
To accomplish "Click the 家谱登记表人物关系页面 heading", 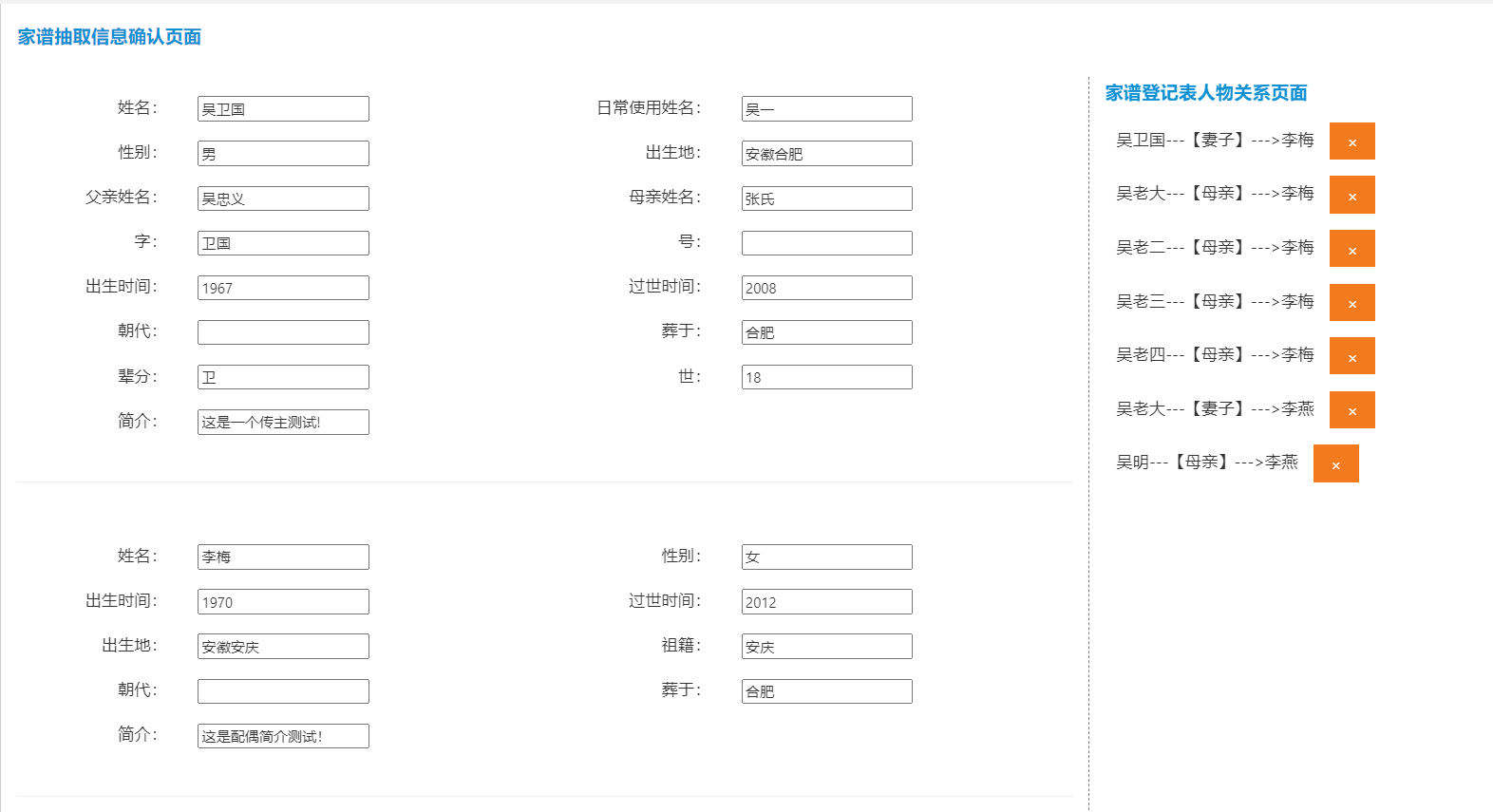I will 1206,93.
